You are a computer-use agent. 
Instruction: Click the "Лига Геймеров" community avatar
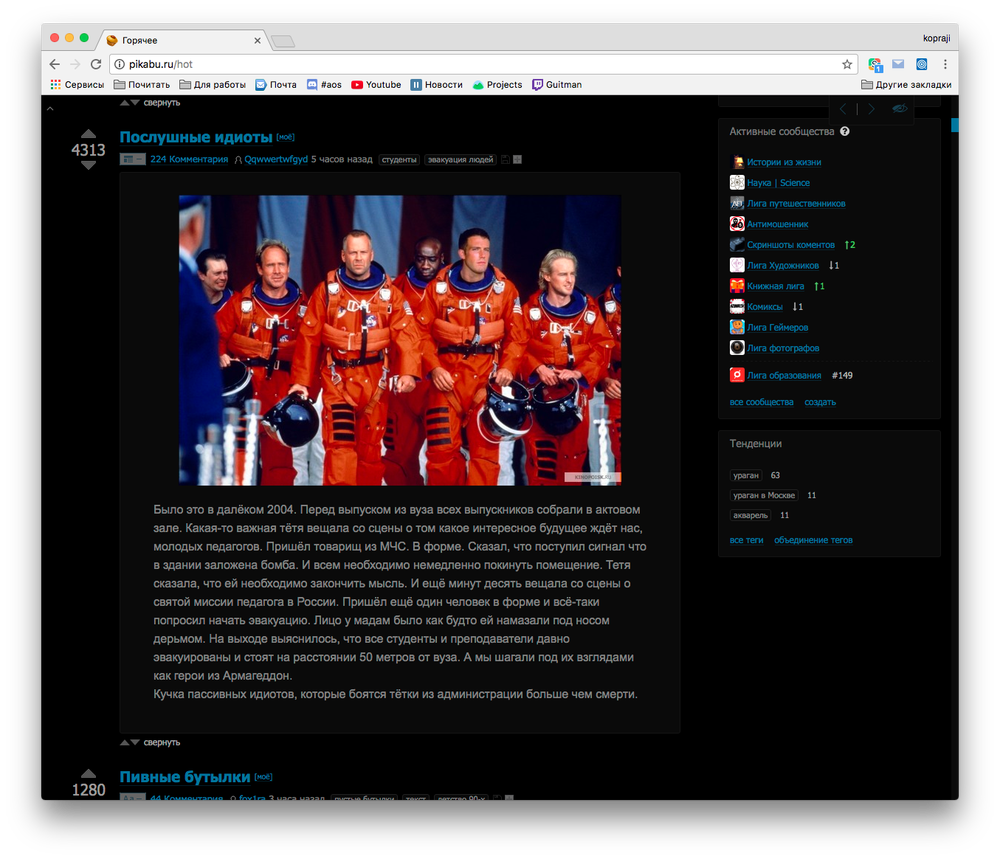(x=737, y=327)
